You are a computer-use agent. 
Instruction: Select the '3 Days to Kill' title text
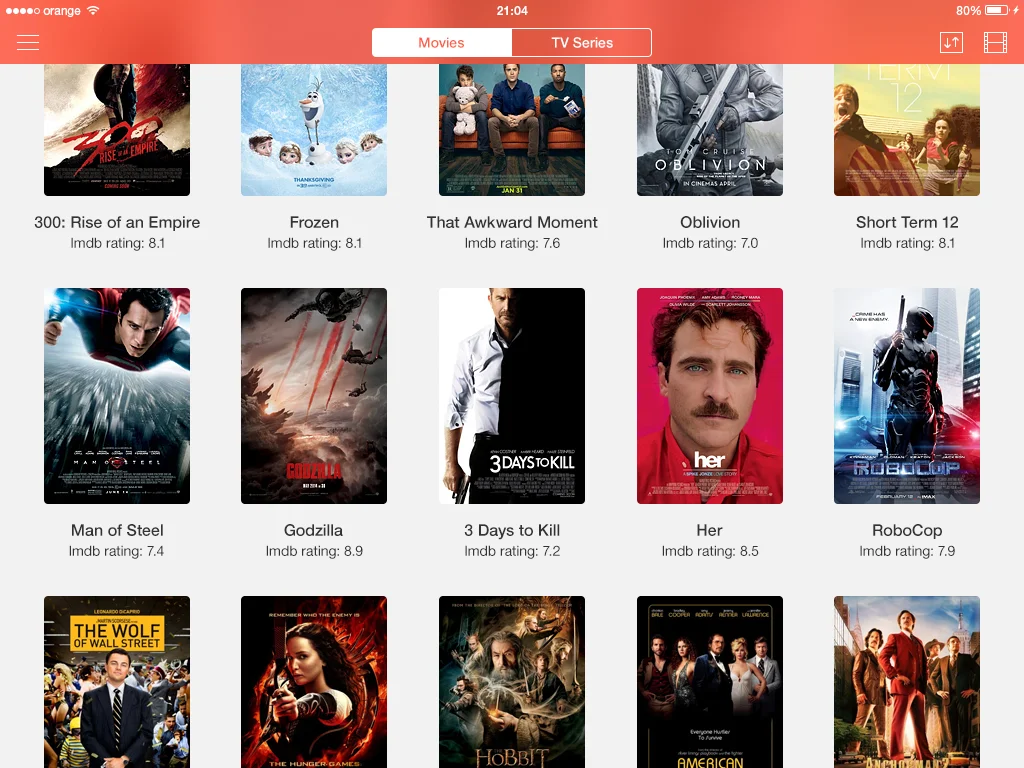(x=512, y=530)
